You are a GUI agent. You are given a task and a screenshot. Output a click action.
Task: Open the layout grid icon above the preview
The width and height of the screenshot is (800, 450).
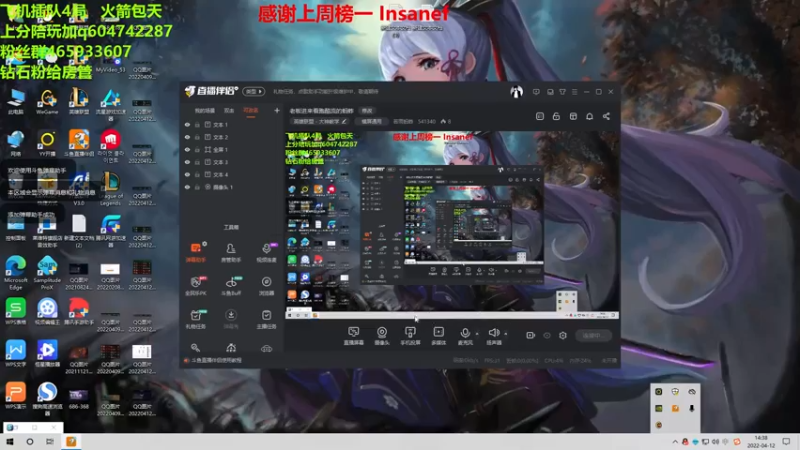[573, 116]
